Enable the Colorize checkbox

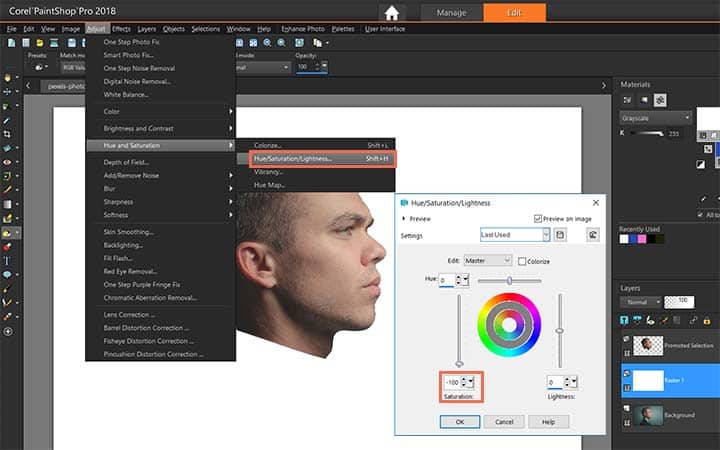click(x=522, y=261)
